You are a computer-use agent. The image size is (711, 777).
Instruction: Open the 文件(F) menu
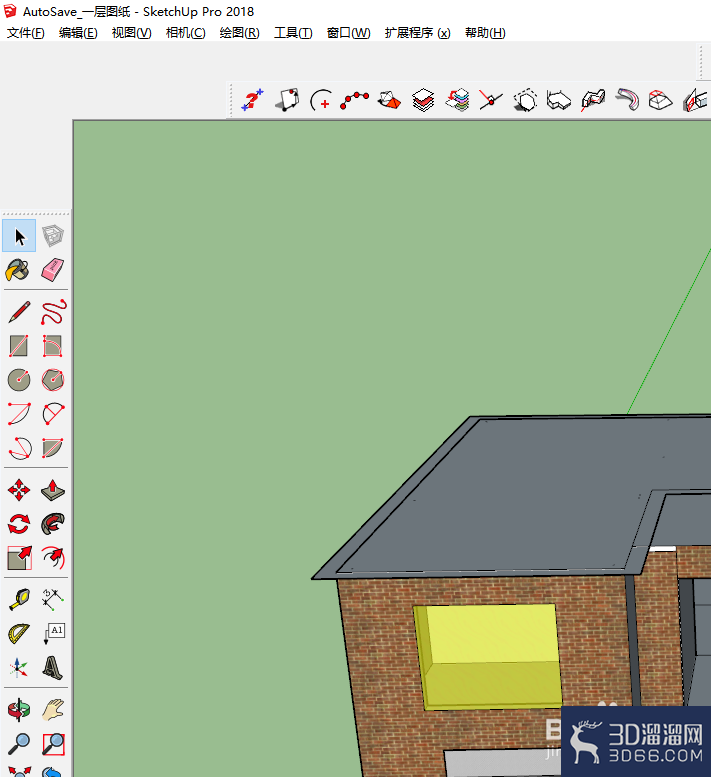(x=25, y=33)
